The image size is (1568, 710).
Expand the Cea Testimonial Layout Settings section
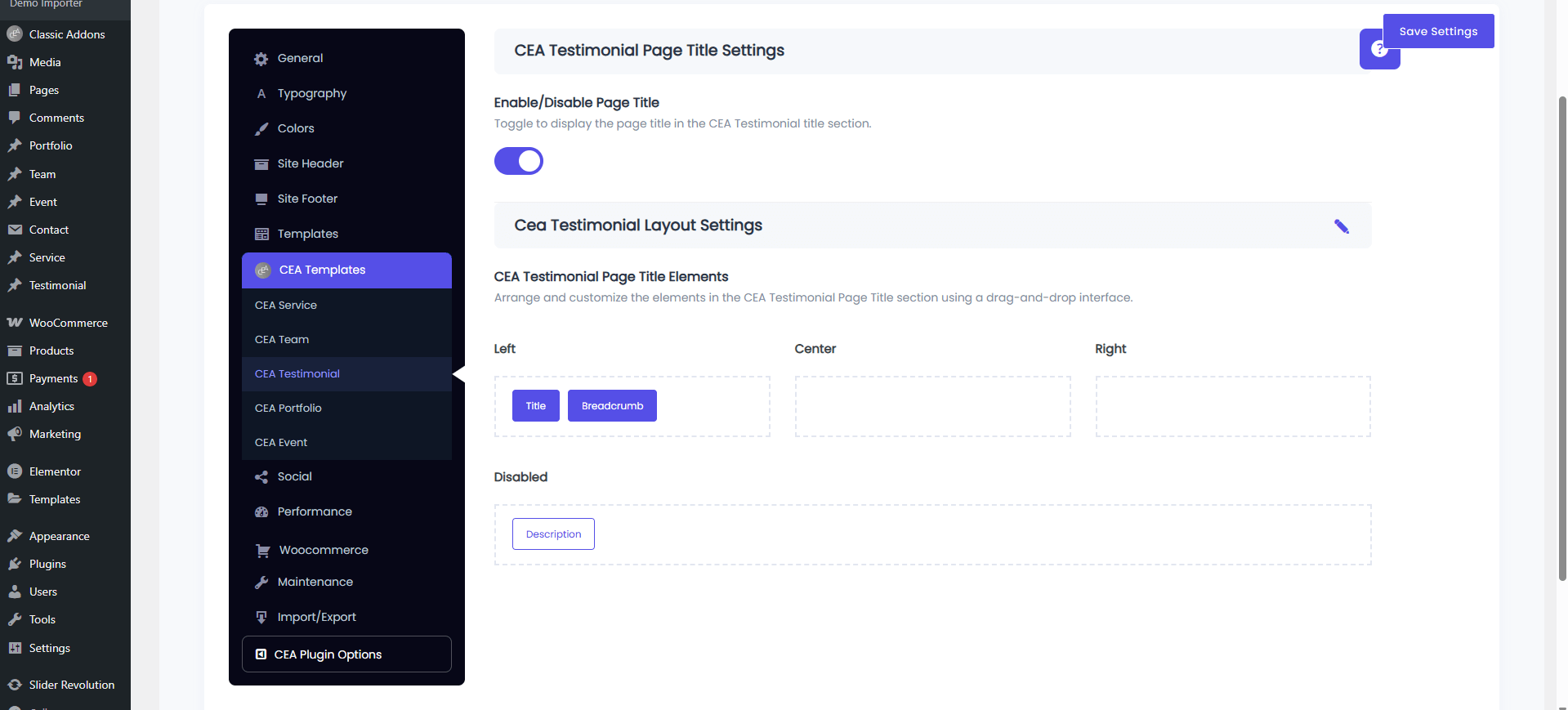coord(638,226)
